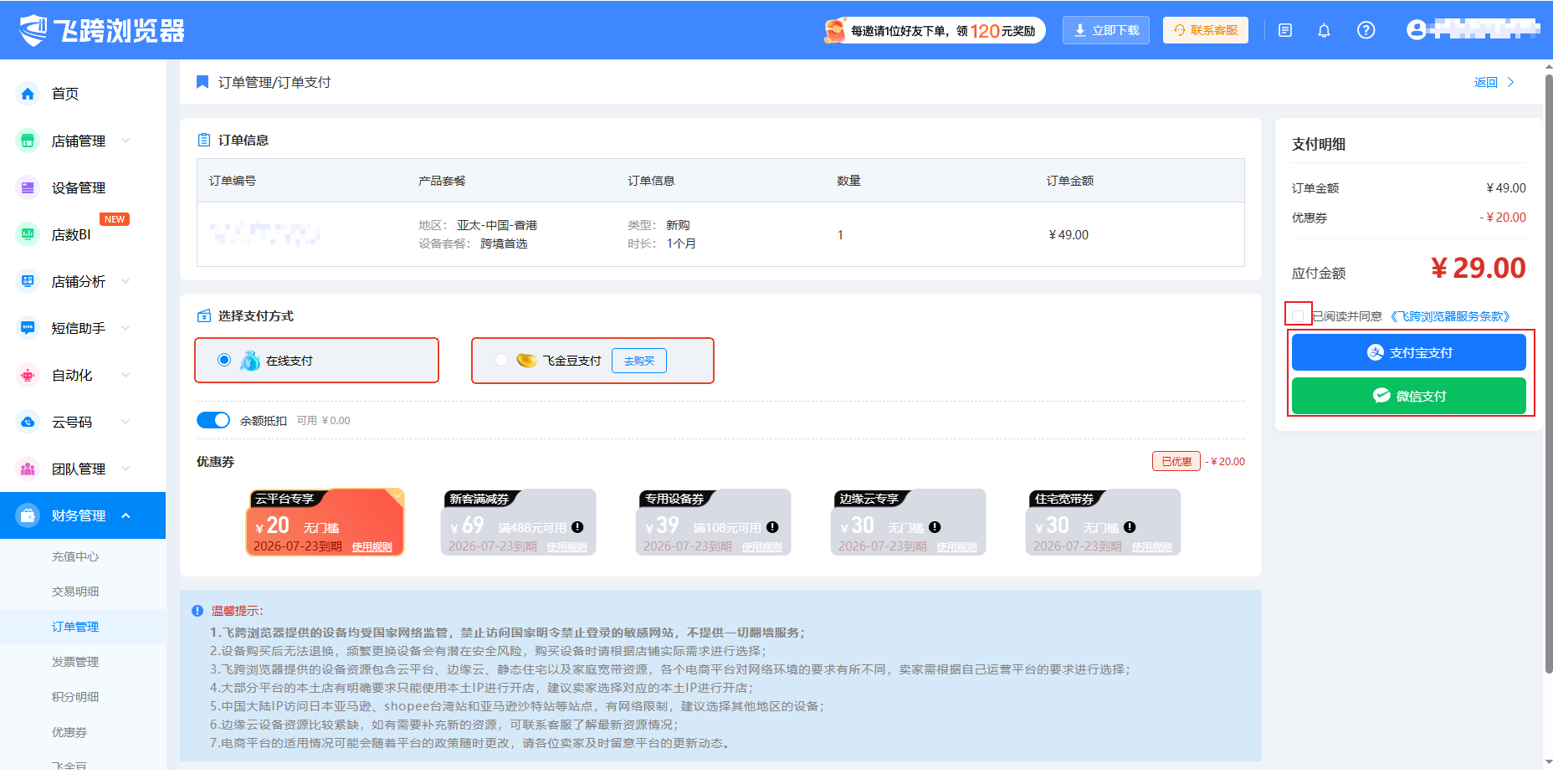Image resolution: width=1553 pixels, height=784 pixels.
Task: Click the 云号码 cloud phone icon
Action: point(28,422)
